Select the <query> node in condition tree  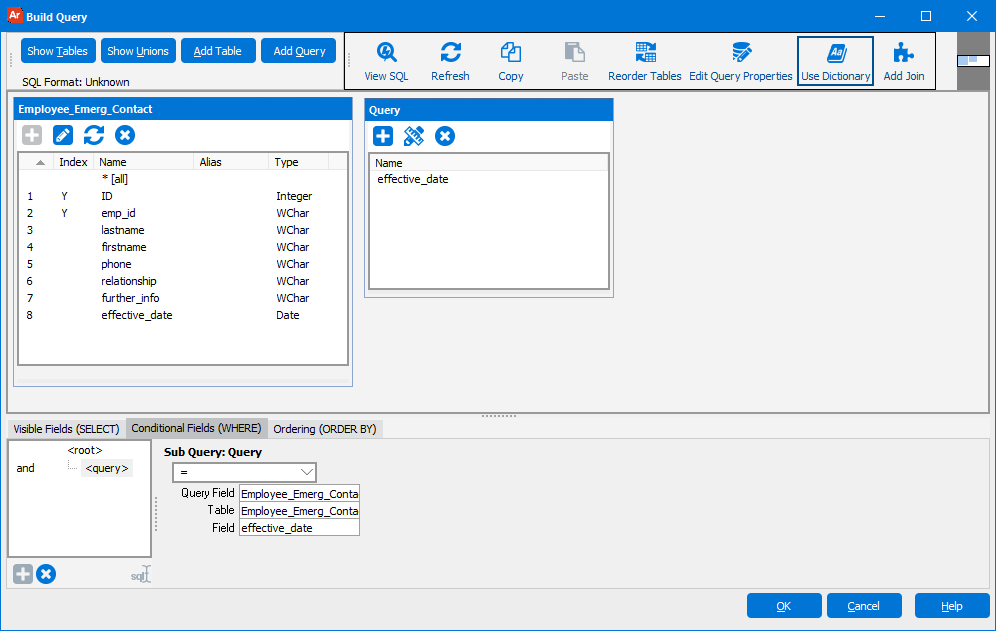pos(107,468)
